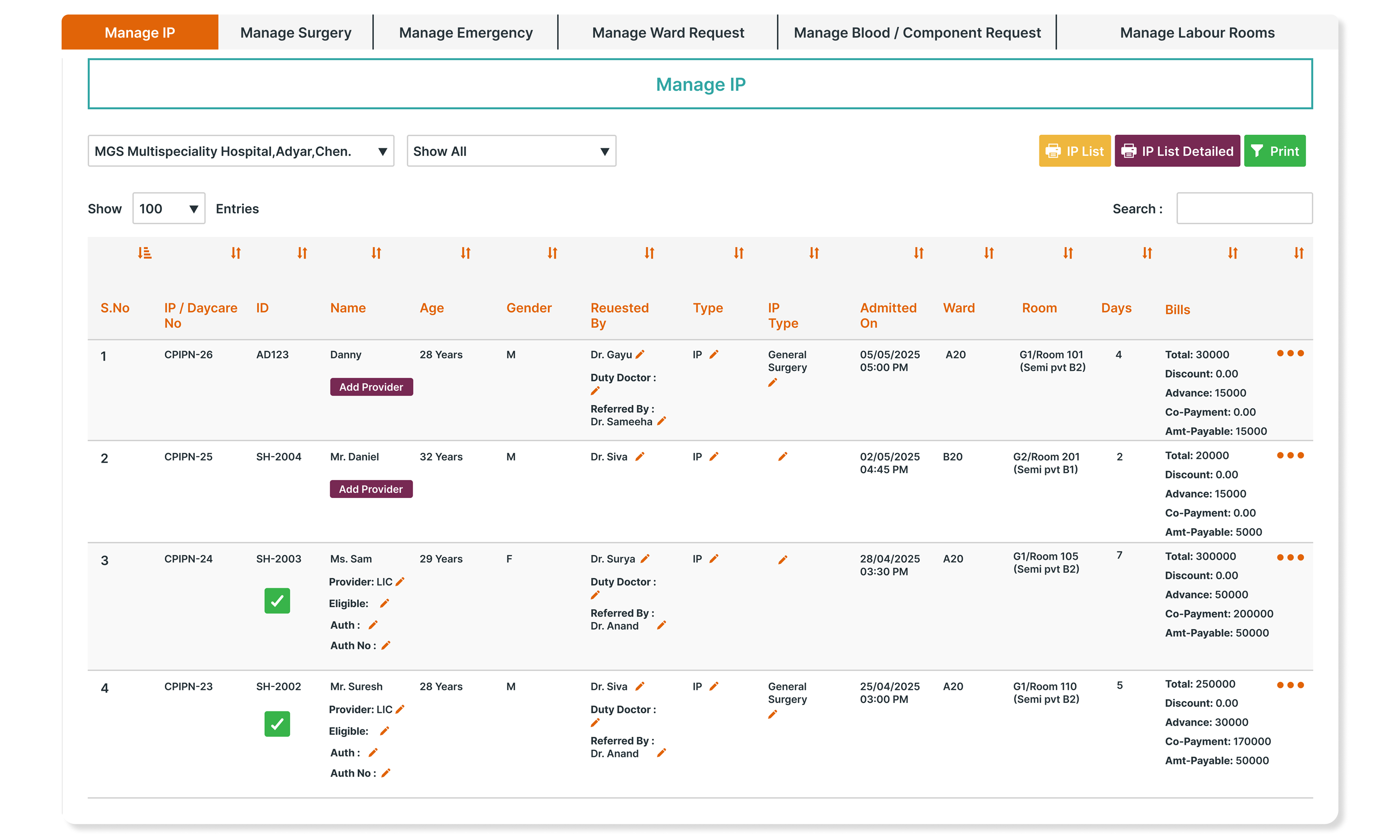Toggle the green checkbox under SH-2002
Screen dimensions: 1400x840
pyautogui.click(x=277, y=723)
